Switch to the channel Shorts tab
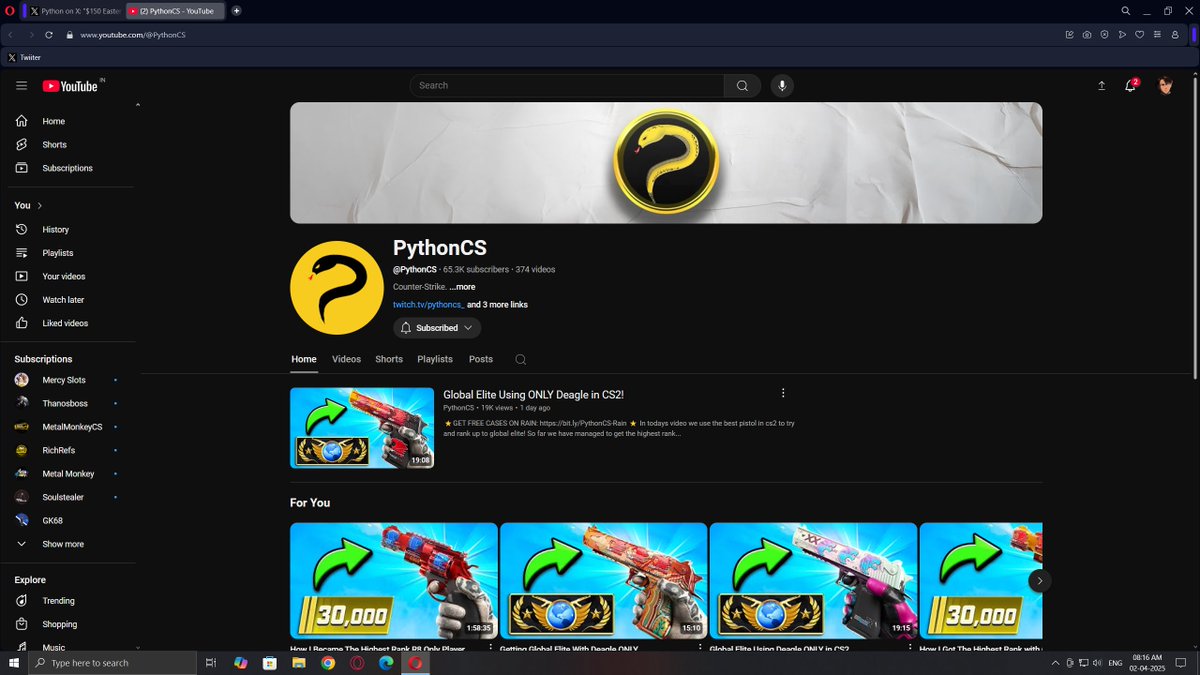The height and width of the screenshot is (675, 1200). tap(389, 359)
